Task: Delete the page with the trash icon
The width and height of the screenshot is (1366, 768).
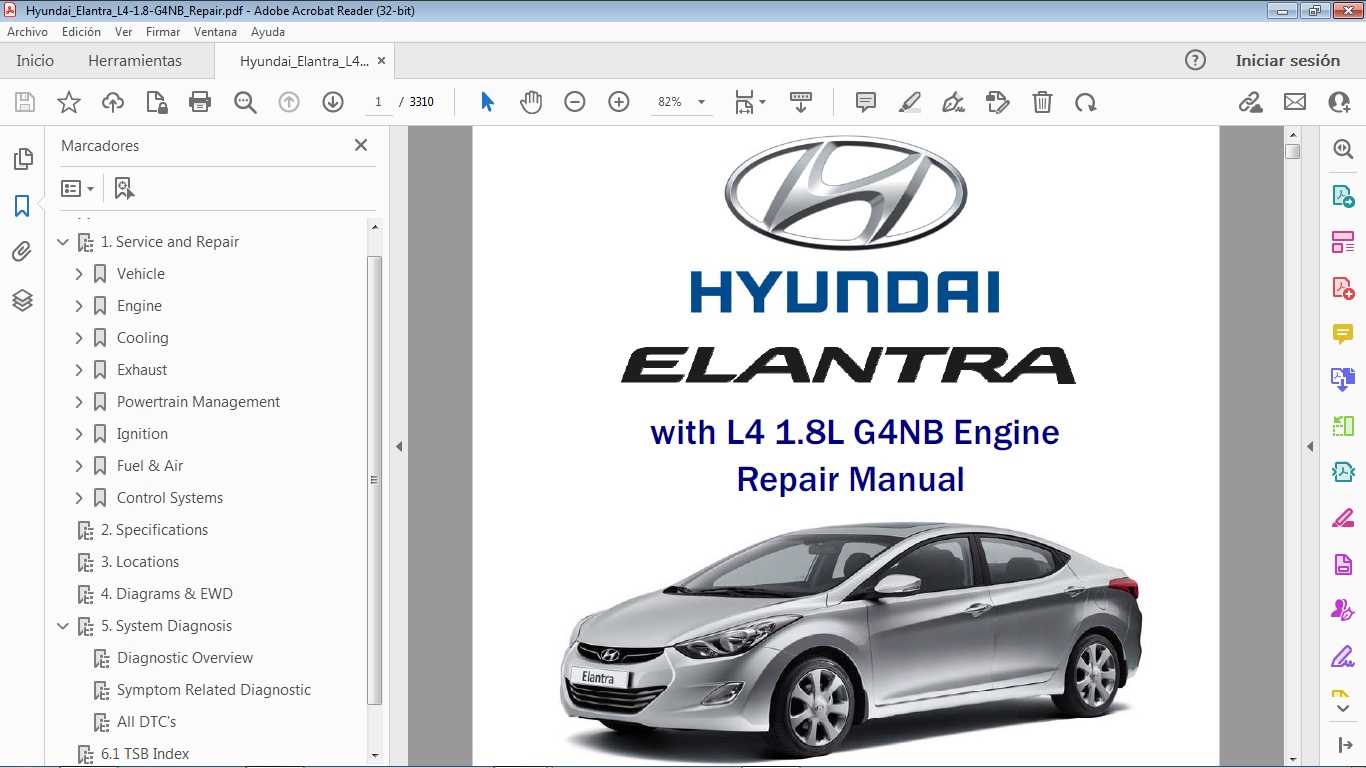Action: [x=1042, y=102]
